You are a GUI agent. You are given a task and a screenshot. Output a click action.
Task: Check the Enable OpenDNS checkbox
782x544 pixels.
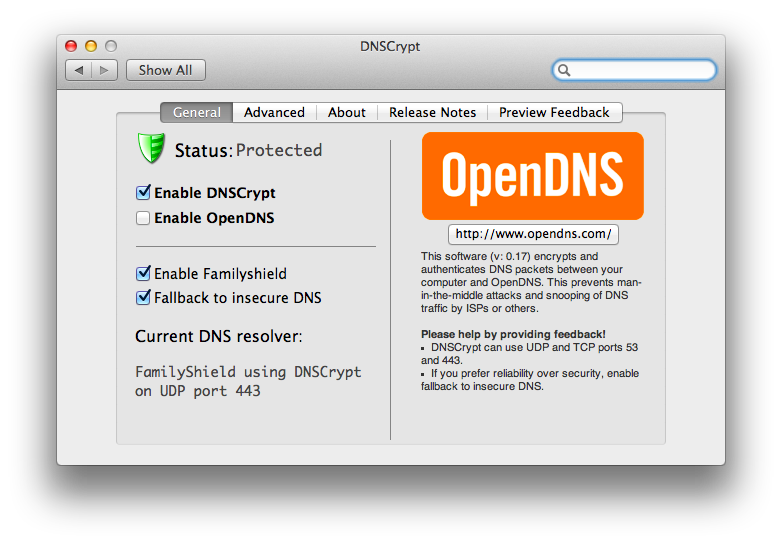tap(143, 218)
